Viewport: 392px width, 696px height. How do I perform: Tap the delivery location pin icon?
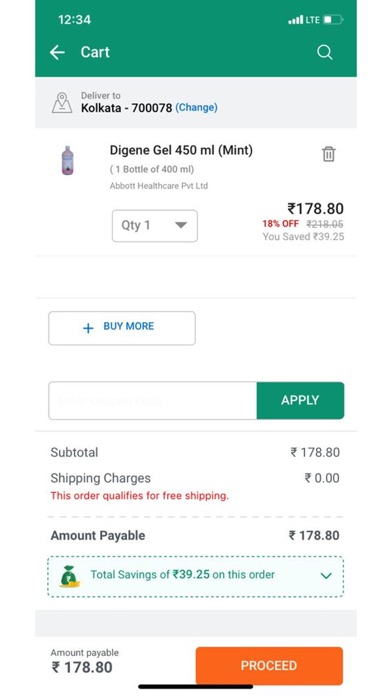click(x=62, y=103)
